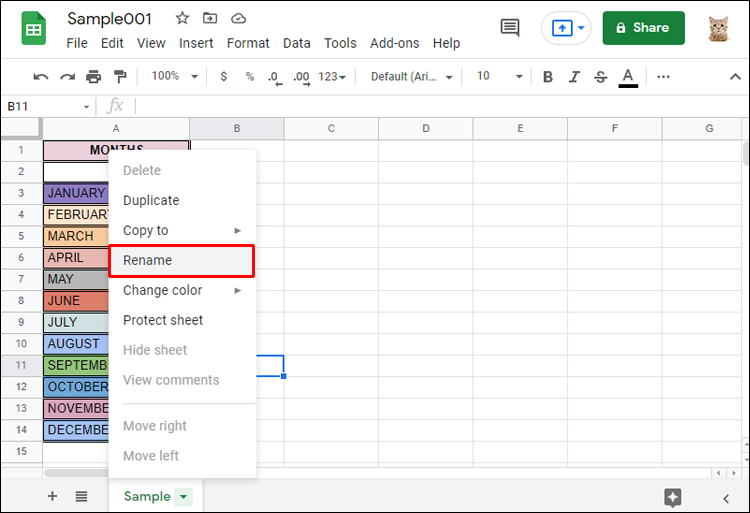Open the all sheets list icon
This screenshot has height=513, width=750.
coord(81,496)
